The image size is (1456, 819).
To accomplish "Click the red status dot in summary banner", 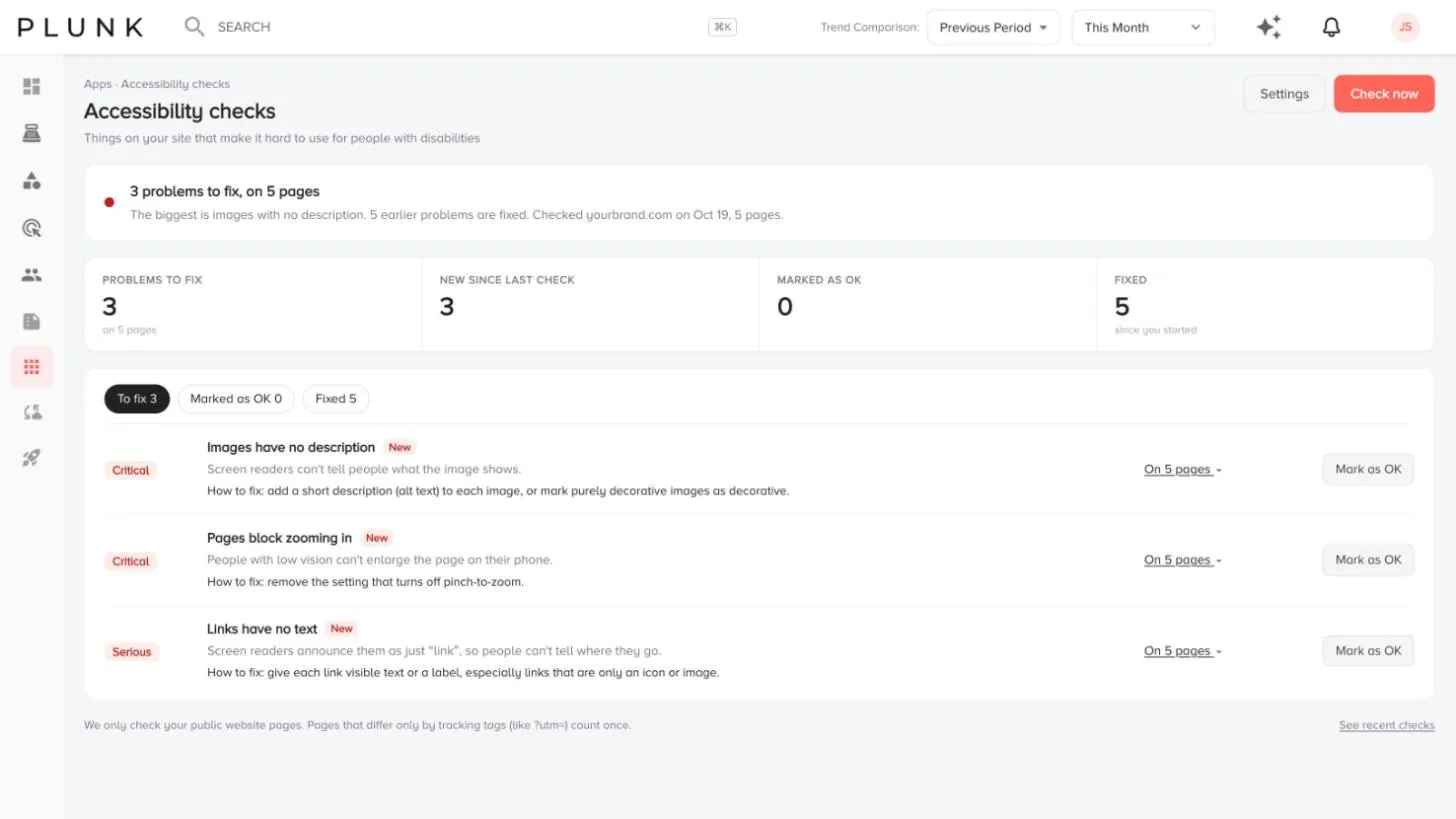I will coord(109,202).
